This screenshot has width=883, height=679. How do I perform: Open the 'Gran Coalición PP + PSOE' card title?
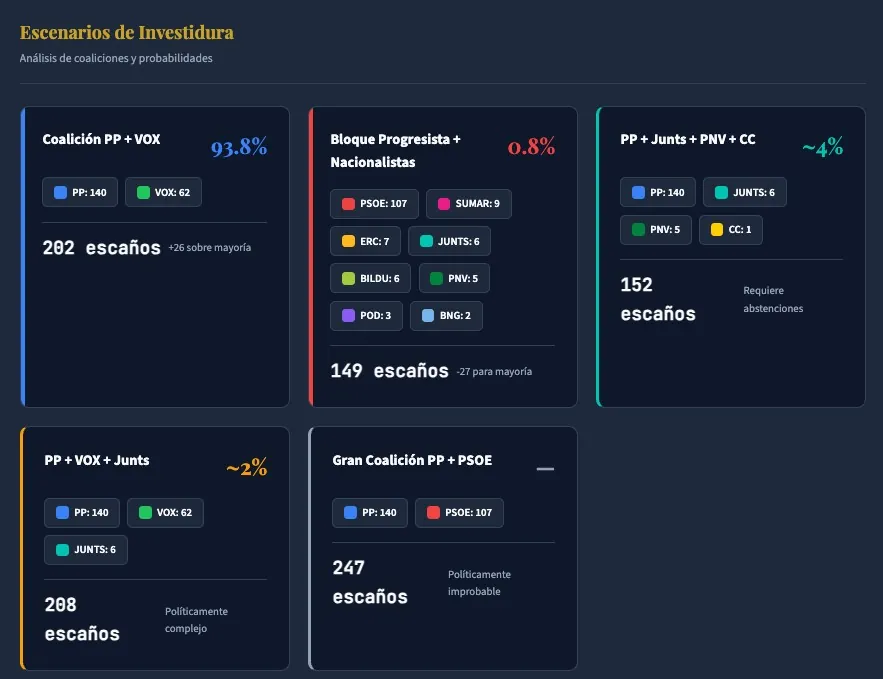click(412, 460)
